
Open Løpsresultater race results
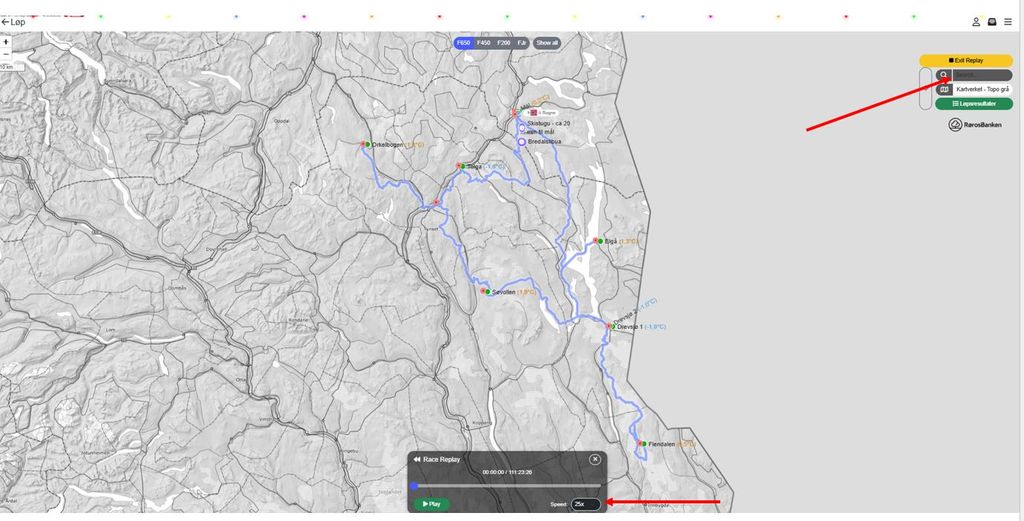click(973, 104)
